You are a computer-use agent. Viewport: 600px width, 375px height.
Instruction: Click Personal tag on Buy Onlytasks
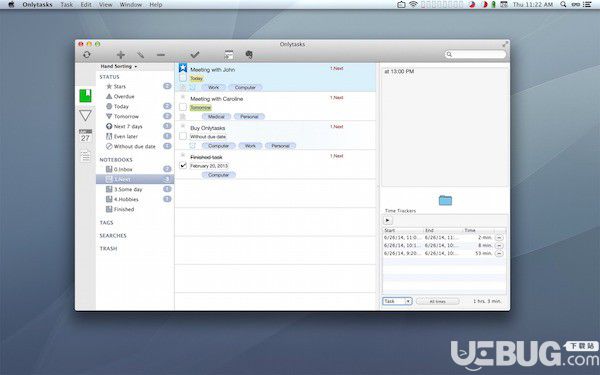tap(280, 146)
